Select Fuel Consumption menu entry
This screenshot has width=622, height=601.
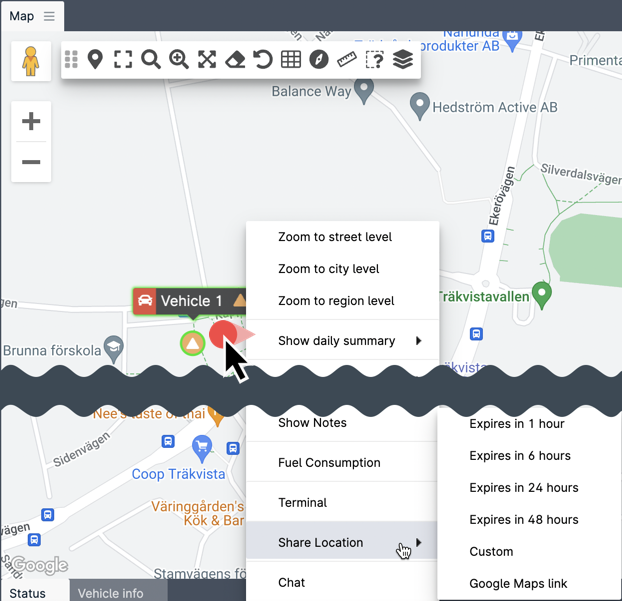pos(343,463)
